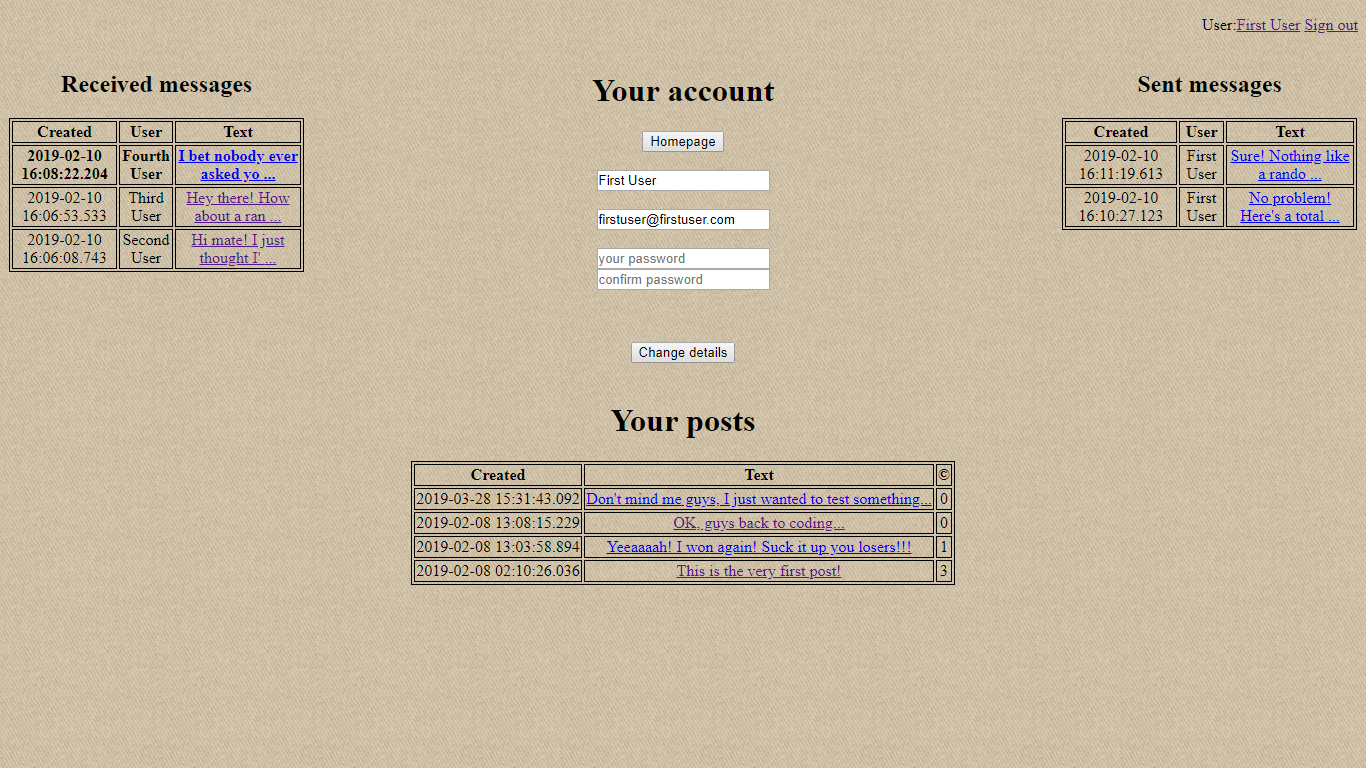Open message 'Hi mate! I just thought I' ...'
Screen dimensions: 1366x768
238,249
